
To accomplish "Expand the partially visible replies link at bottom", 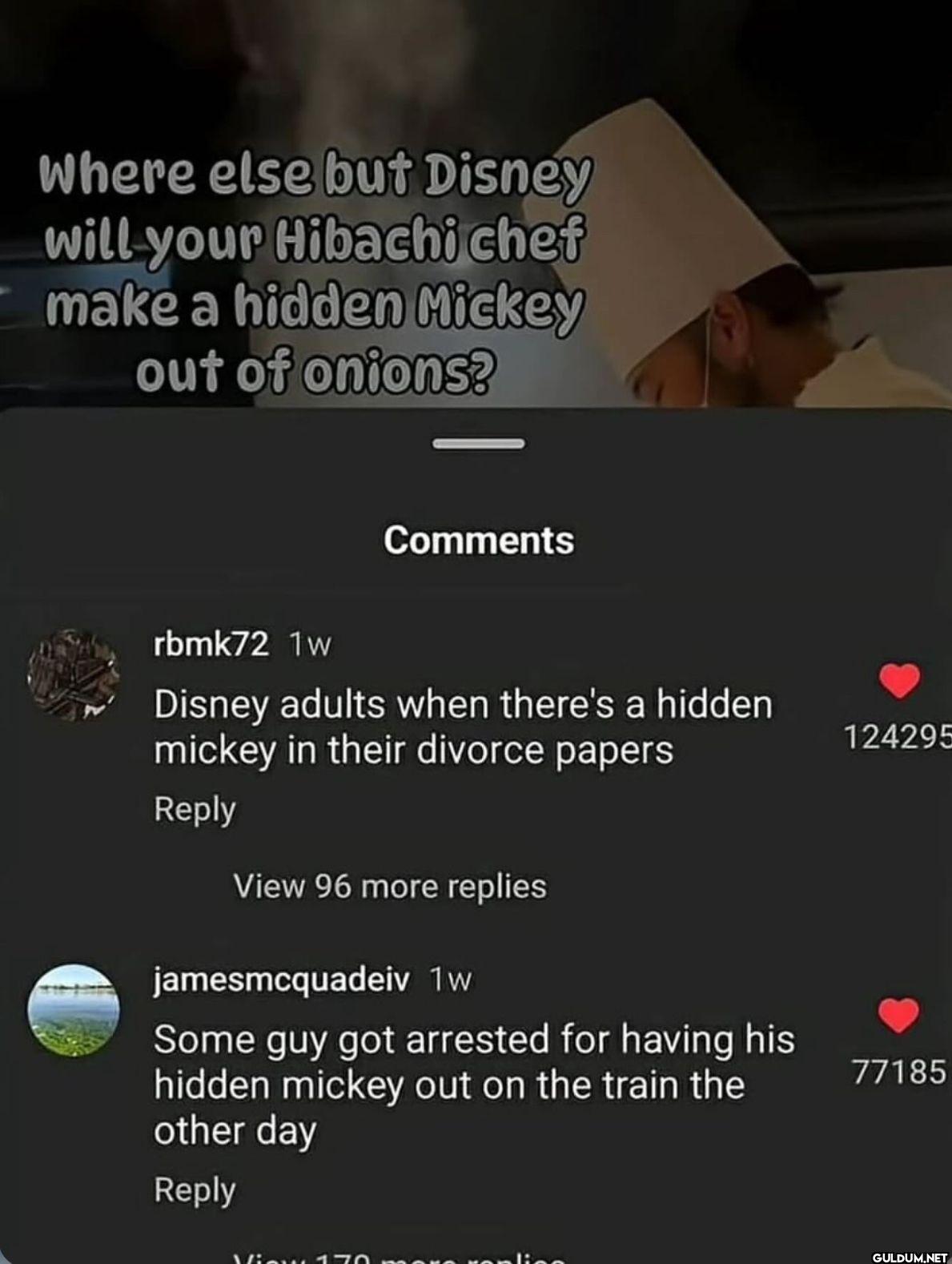I will pyautogui.click(x=399, y=1255).
